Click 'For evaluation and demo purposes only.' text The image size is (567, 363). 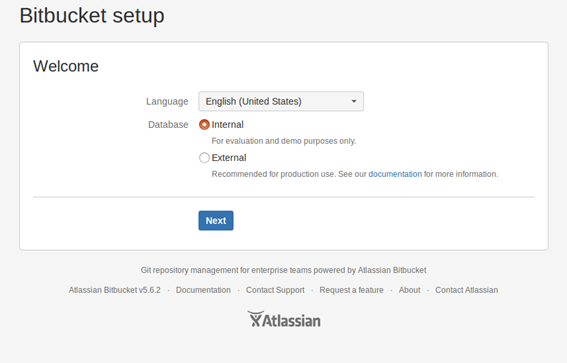pyautogui.click(x=284, y=141)
